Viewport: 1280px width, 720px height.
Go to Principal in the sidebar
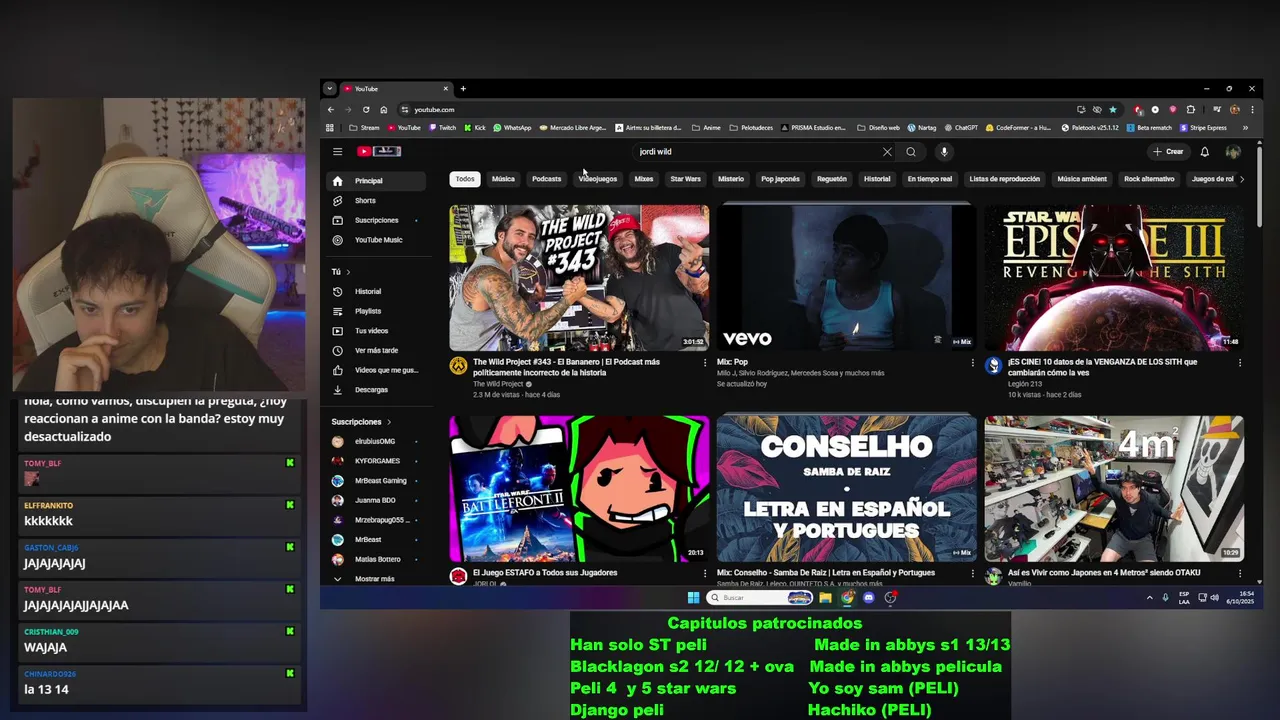[x=376, y=181]
